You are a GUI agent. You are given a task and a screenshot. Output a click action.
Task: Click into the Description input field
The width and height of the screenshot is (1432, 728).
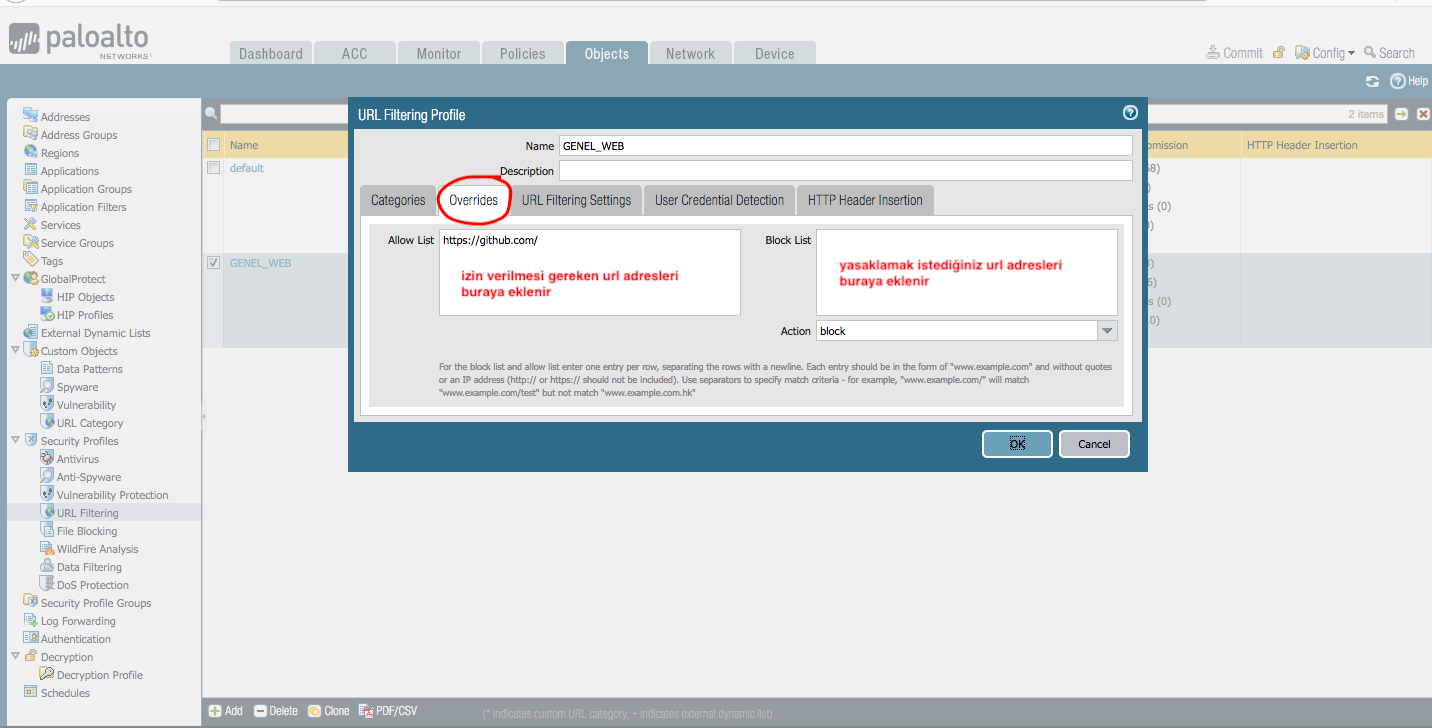tap(845, 171)
